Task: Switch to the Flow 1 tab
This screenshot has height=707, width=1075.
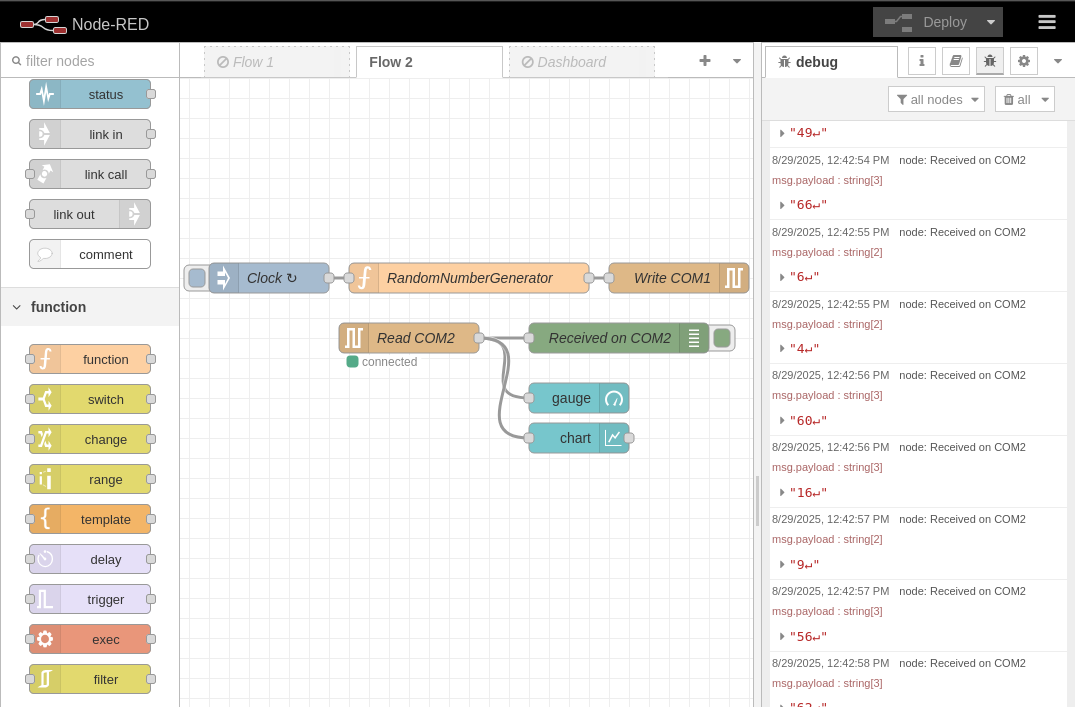Action: [x=277, y=62]
